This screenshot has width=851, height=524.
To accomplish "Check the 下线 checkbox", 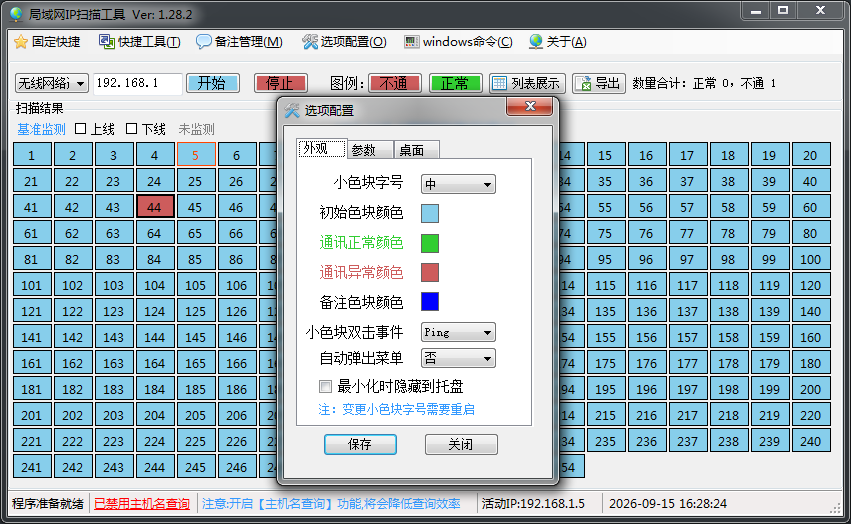I will (x=131, y=129).
